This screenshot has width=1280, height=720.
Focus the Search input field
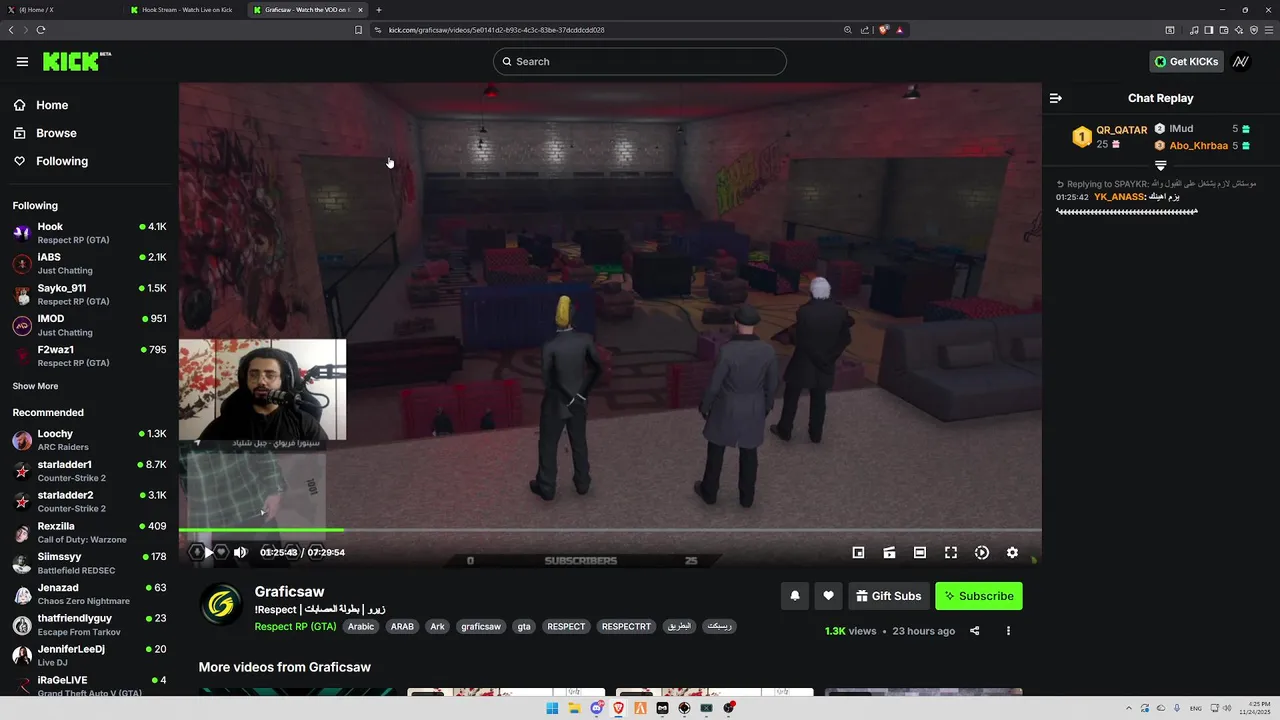click(x=640, y=62)
